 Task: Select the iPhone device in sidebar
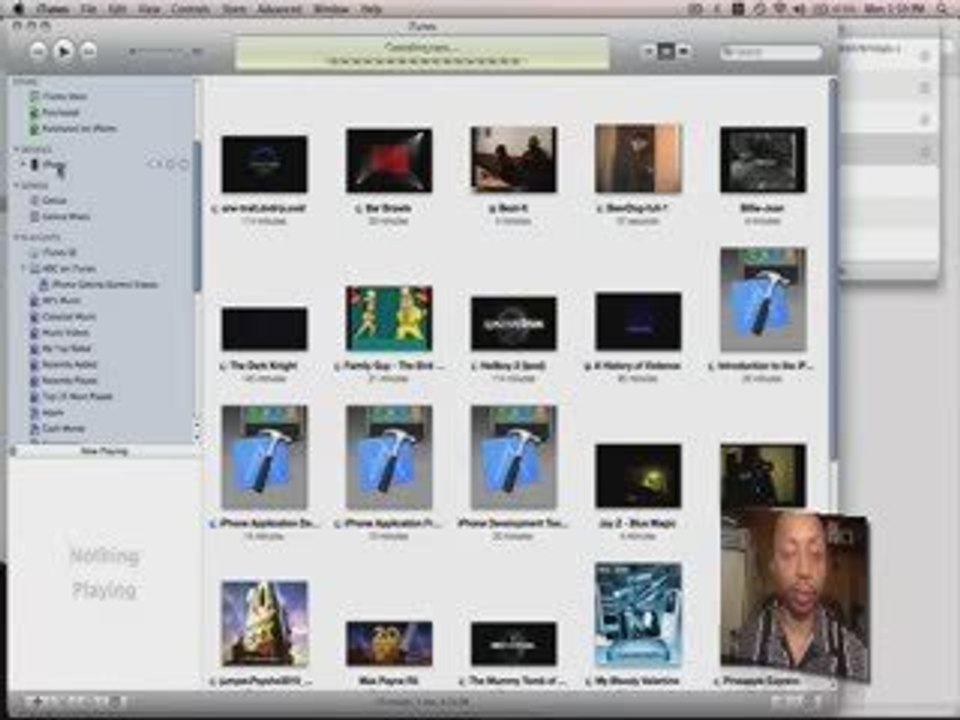(49, 164)
